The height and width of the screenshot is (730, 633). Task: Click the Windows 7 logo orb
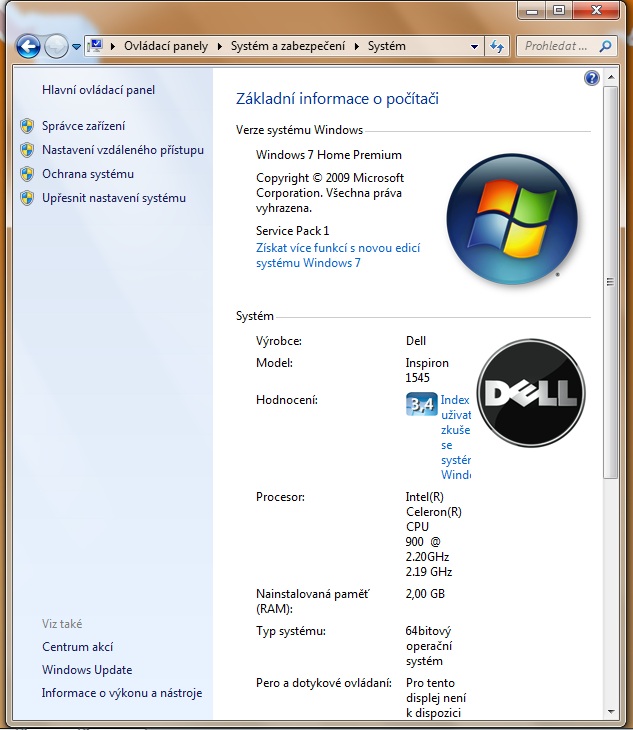tap(512, 219)
